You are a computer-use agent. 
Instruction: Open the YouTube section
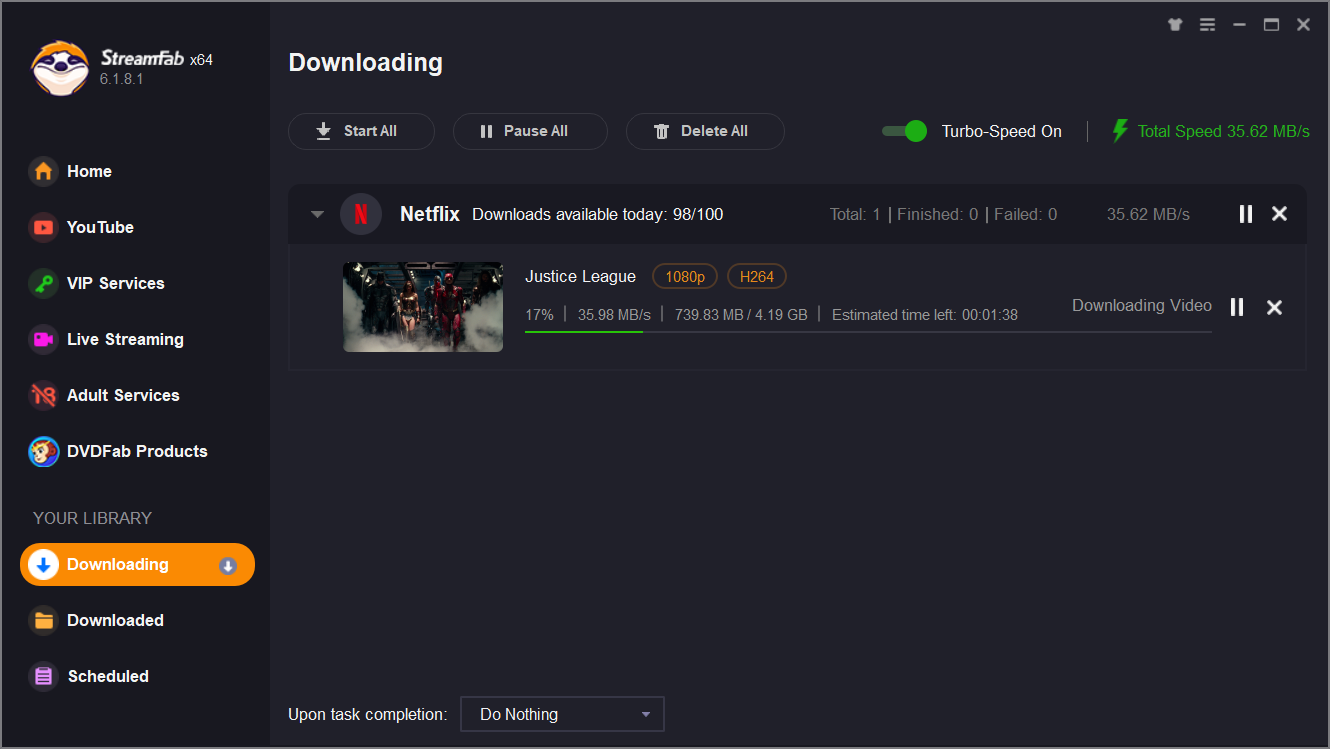[100, 227]
